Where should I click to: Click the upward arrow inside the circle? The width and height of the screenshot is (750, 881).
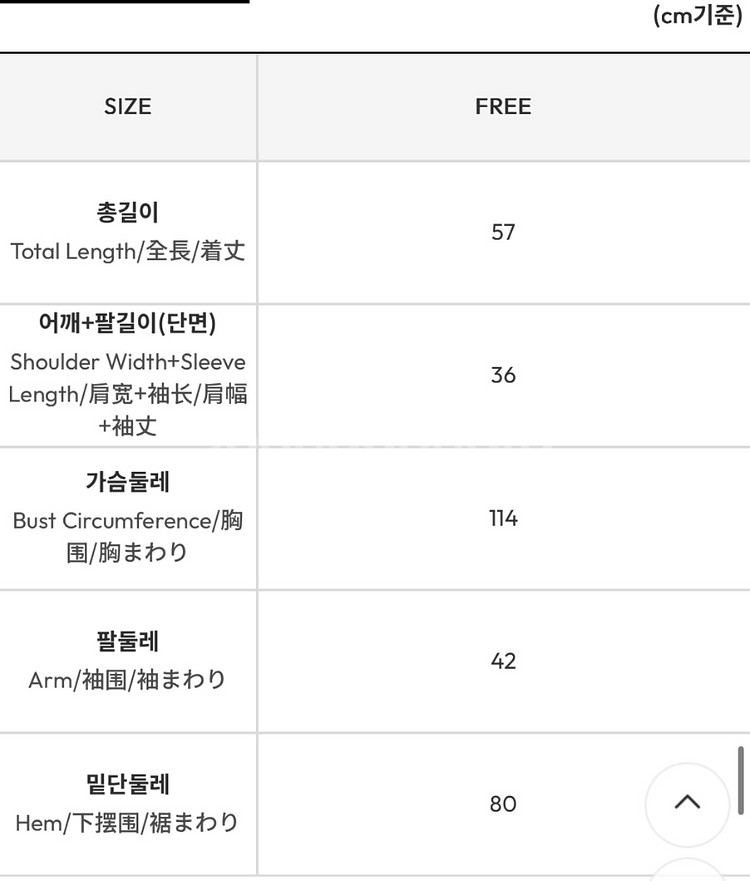[x=686, y=803]
